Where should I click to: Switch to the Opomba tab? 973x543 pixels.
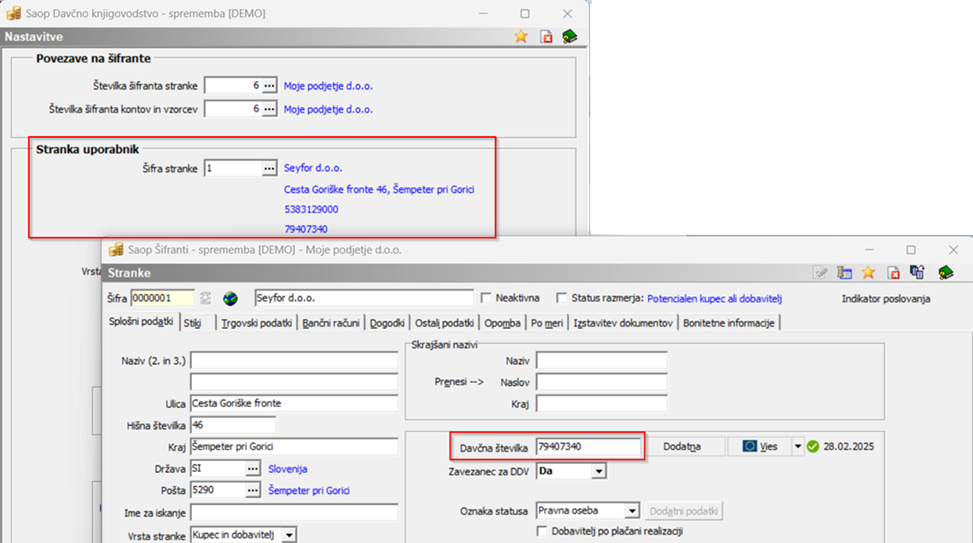503,323
